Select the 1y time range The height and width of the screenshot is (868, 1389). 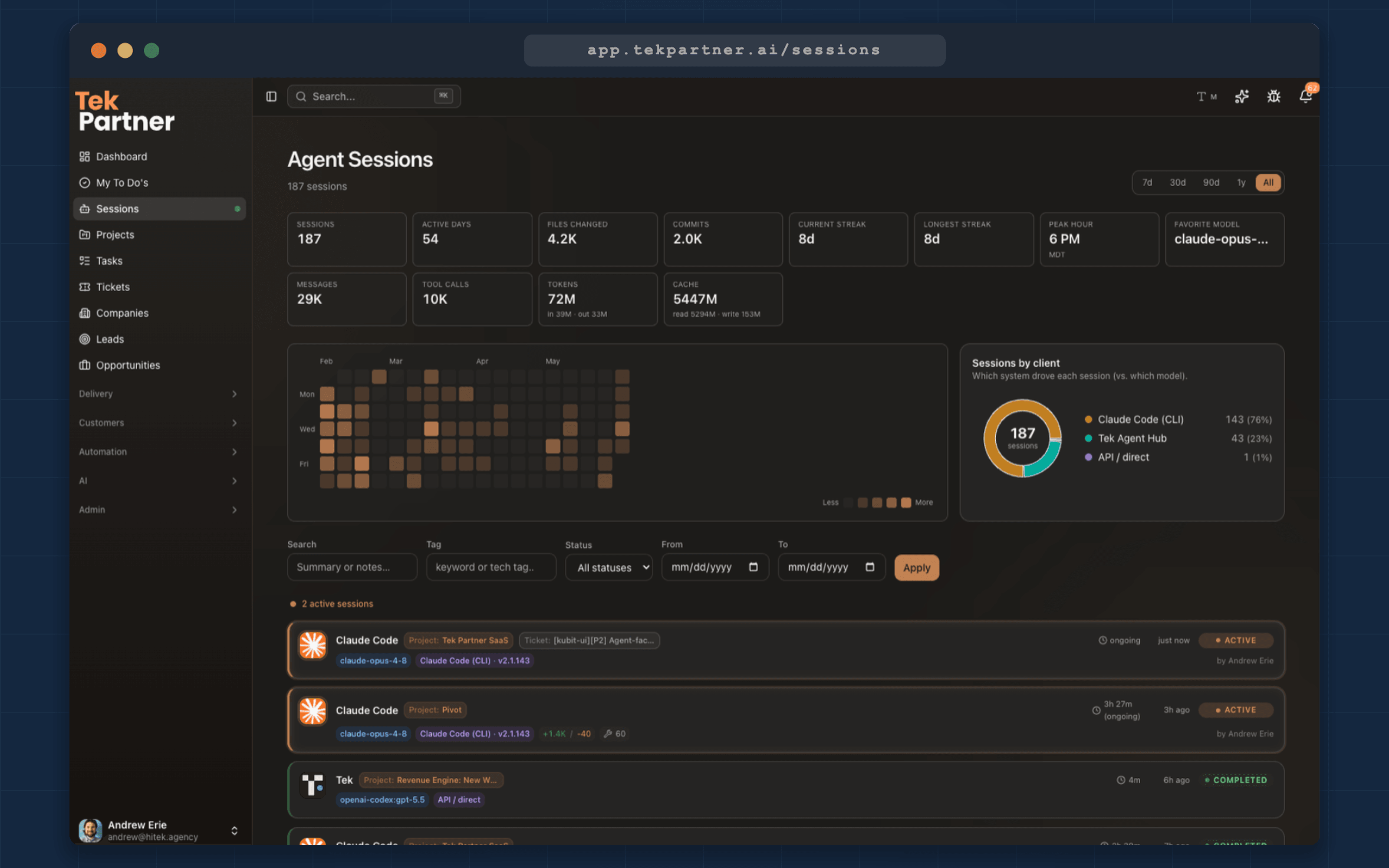coord(1241,183)
